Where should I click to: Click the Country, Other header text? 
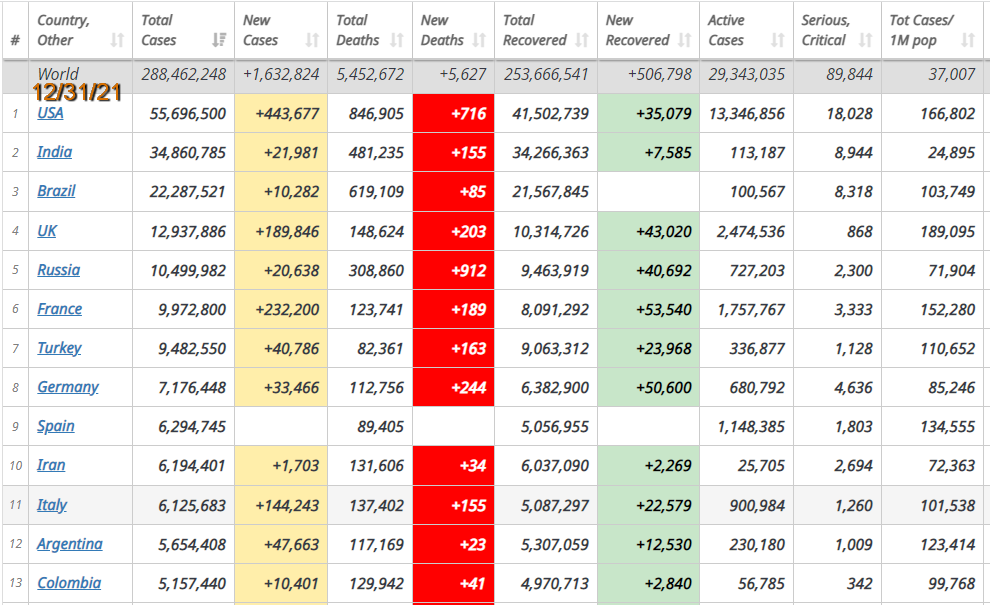click(63, 30)
